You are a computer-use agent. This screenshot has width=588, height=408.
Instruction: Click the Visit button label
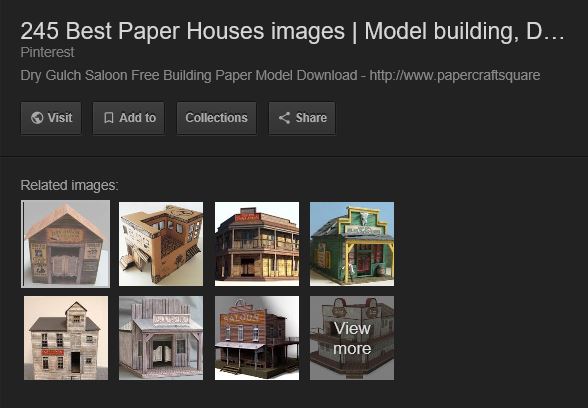click(60, 118)
